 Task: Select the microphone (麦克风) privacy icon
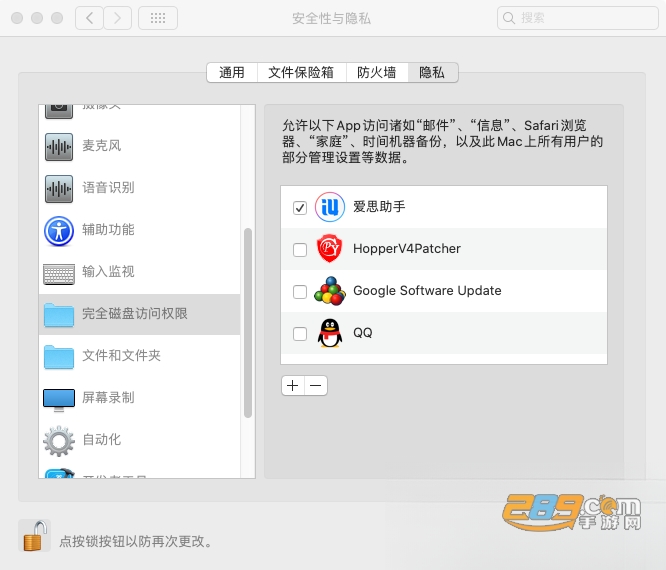59,147
